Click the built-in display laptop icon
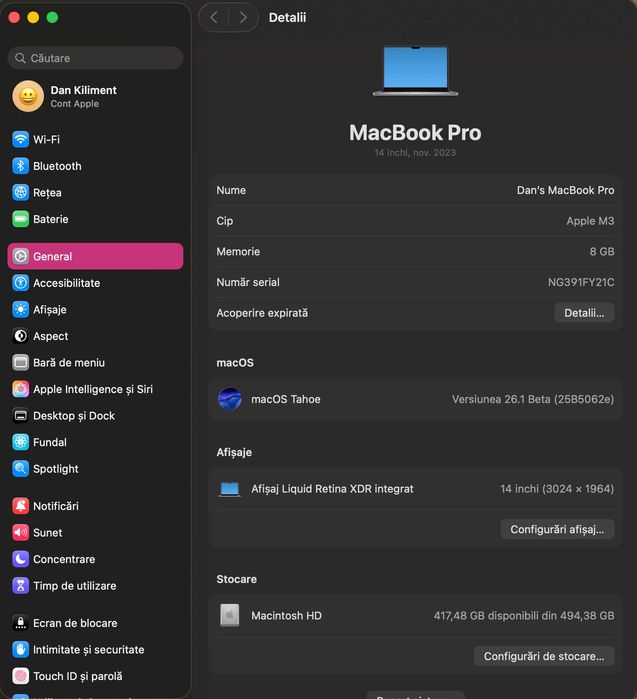637x699 pixels. point(230,489)
